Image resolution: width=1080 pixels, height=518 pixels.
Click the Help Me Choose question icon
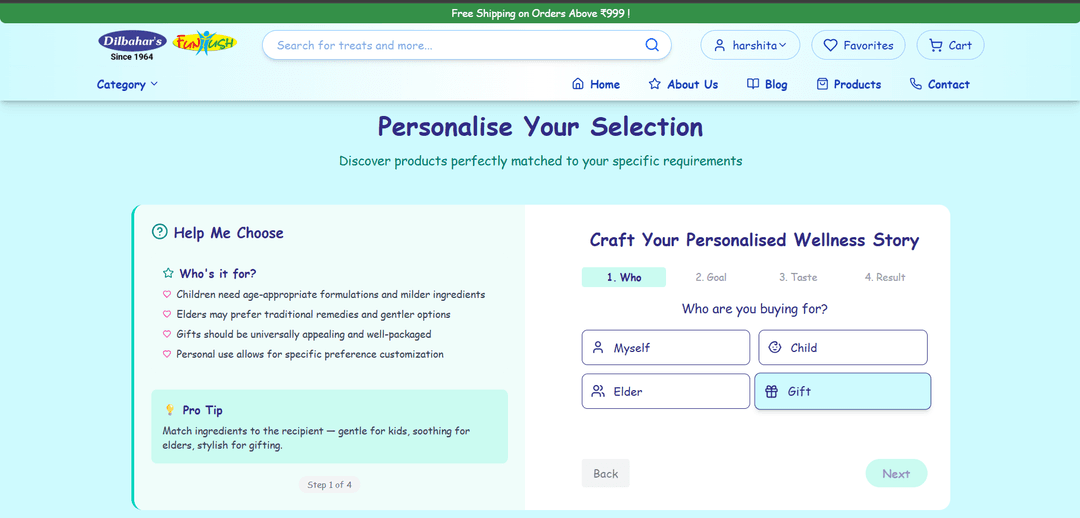point(160,232)
